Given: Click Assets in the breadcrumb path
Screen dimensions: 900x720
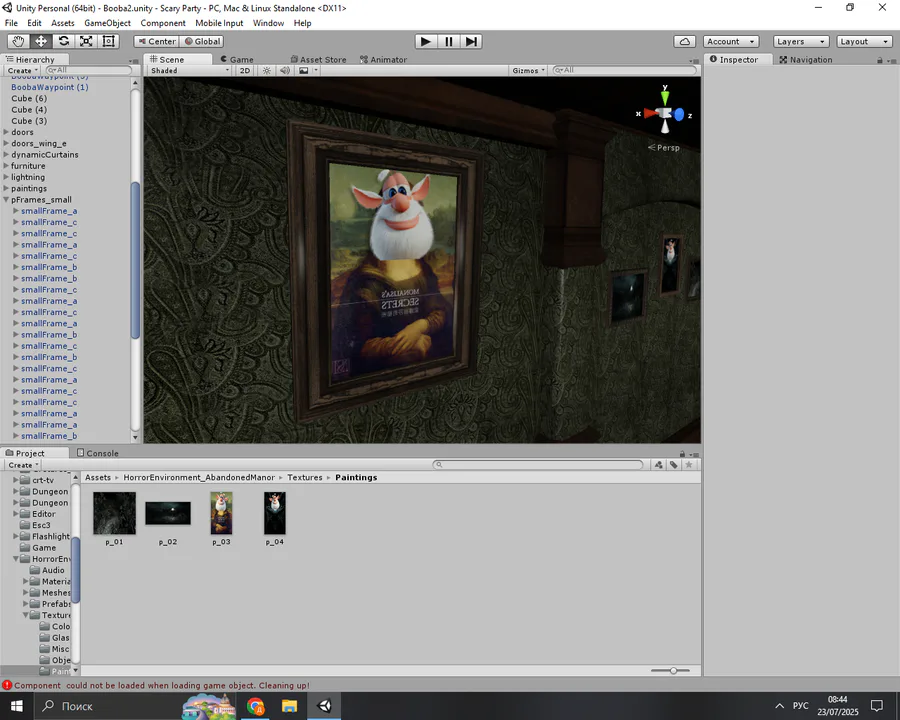Looking at the screenshot, I should tap(98, 478).
